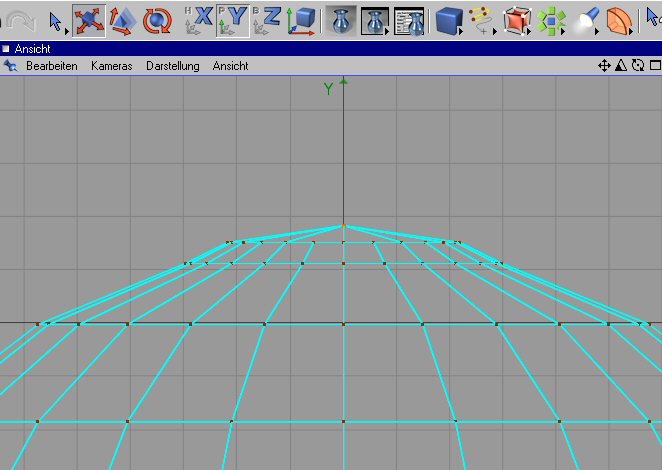This screenshot has width=662, height=470.
Task: Expand the cube primitive objects dropdown
Action: pyautogui.click(x=450, y=19)
